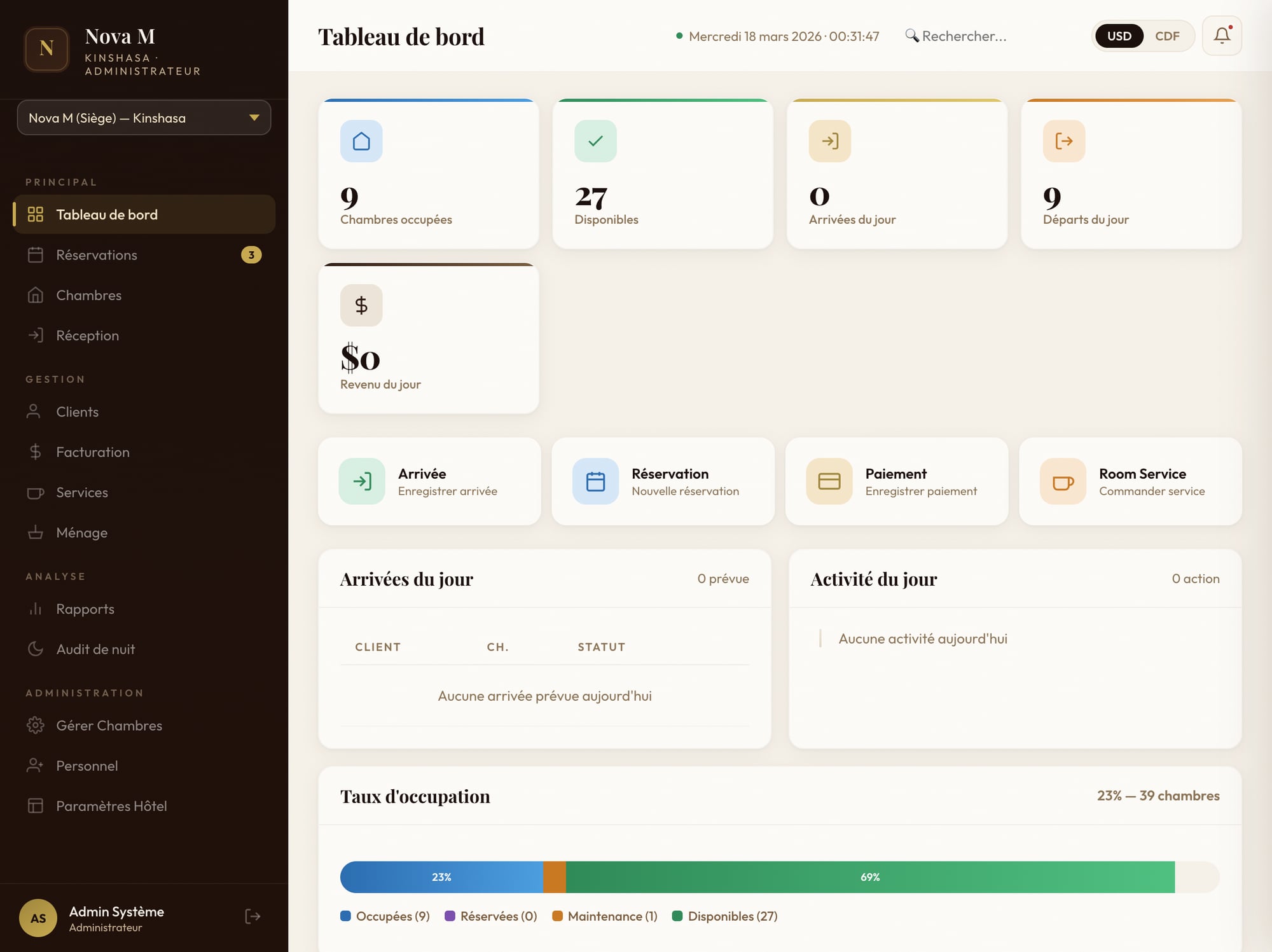The image size is (1272, 952).
Task: Start a Nouvelle réservation
Action: [x=663, y=481]
